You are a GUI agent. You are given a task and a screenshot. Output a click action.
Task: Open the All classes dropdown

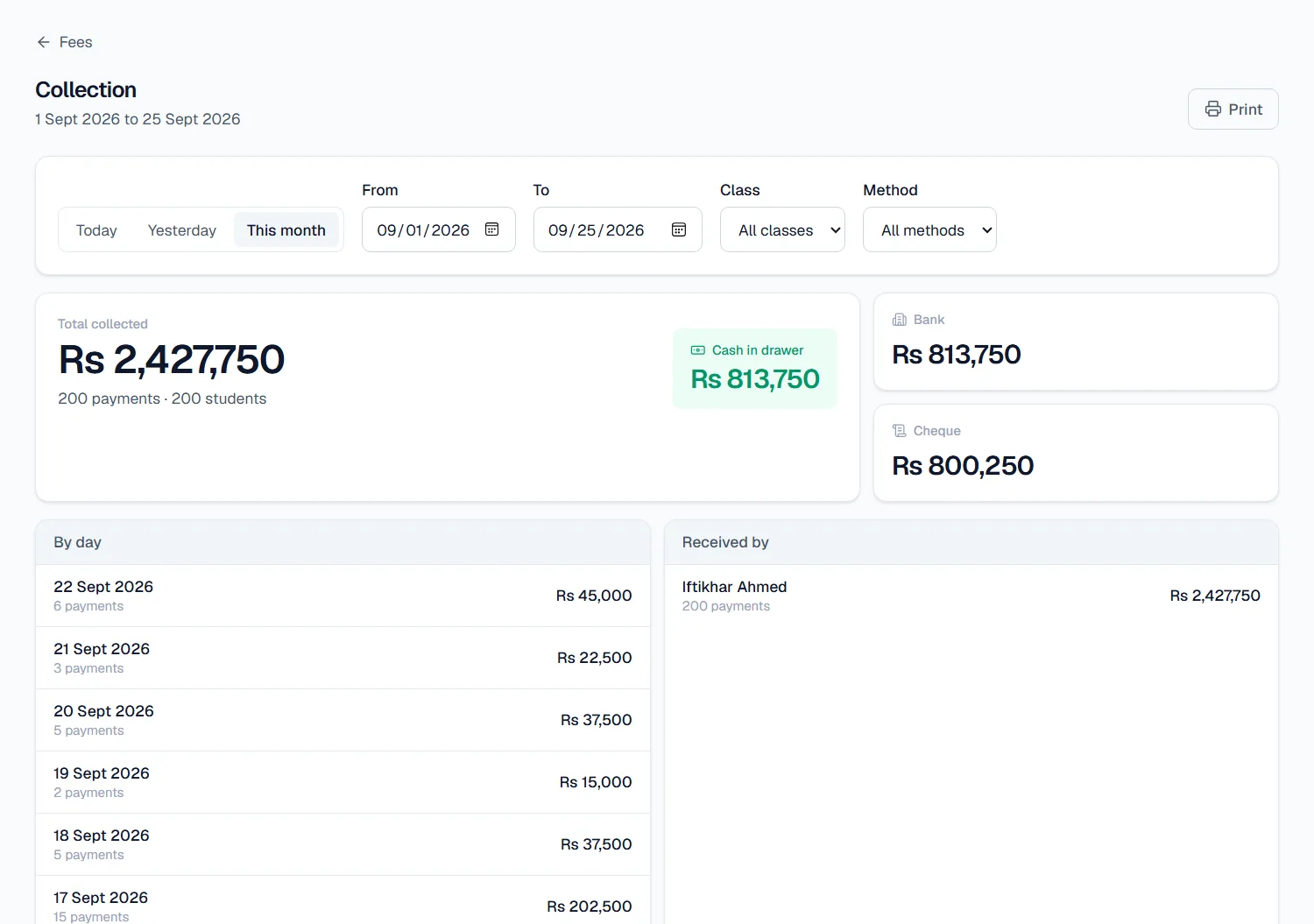pos(782,229)
